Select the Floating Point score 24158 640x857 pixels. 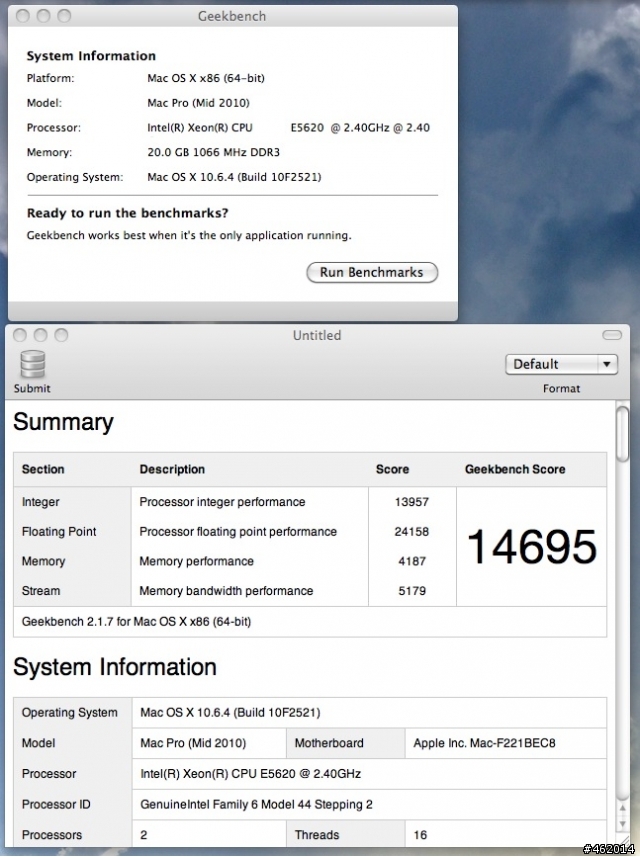click(412, 531)
